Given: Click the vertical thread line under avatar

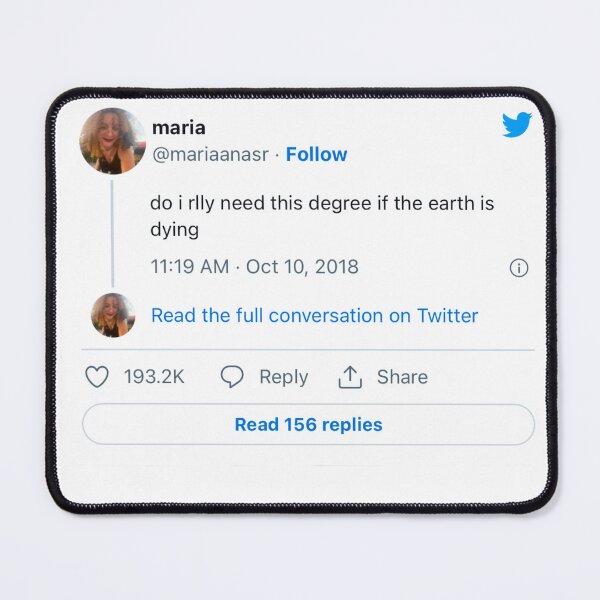Looking at the screenshot, I should pos(112,233).
